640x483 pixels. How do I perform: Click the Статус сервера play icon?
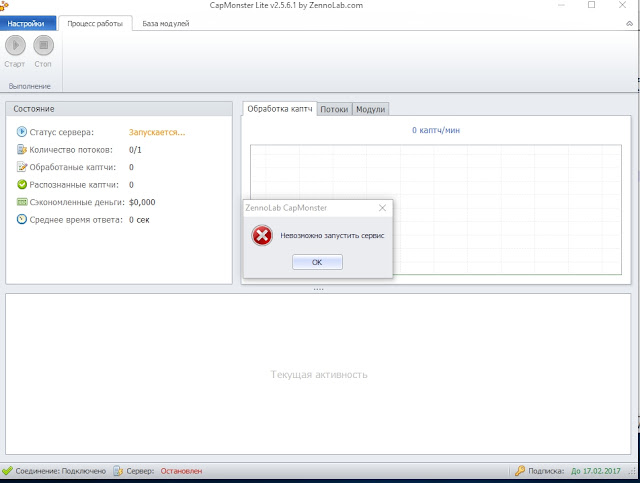(x=22, y=132)
